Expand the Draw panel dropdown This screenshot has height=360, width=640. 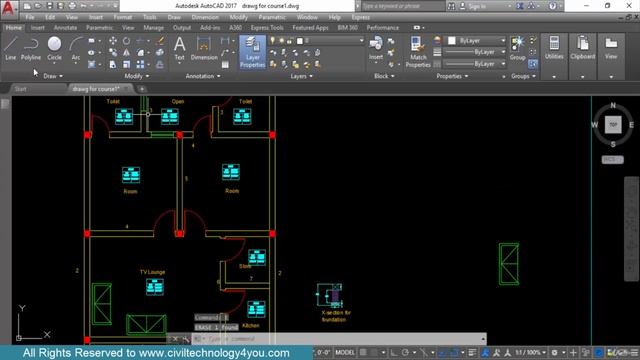click(x=53, y=76)
